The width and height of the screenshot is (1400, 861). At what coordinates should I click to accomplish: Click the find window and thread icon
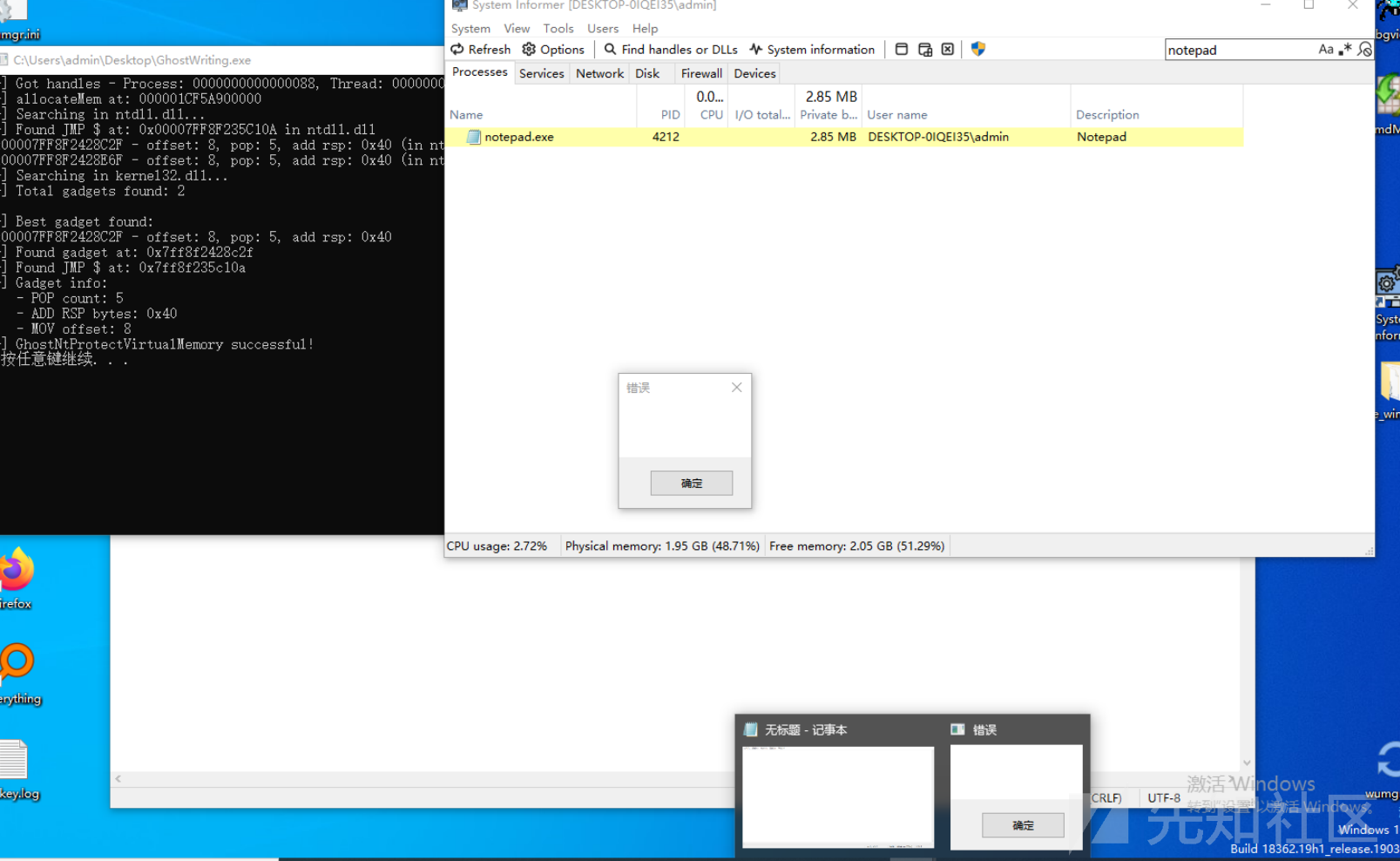[x=925, y=50]
